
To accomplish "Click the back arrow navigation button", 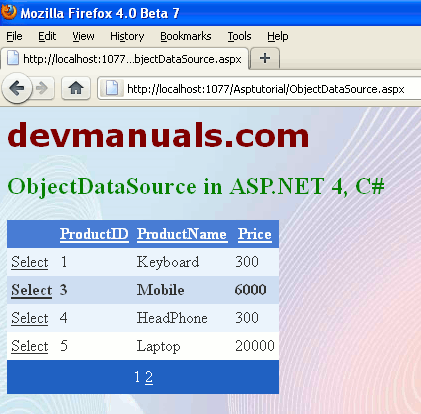I will [17, 88].
